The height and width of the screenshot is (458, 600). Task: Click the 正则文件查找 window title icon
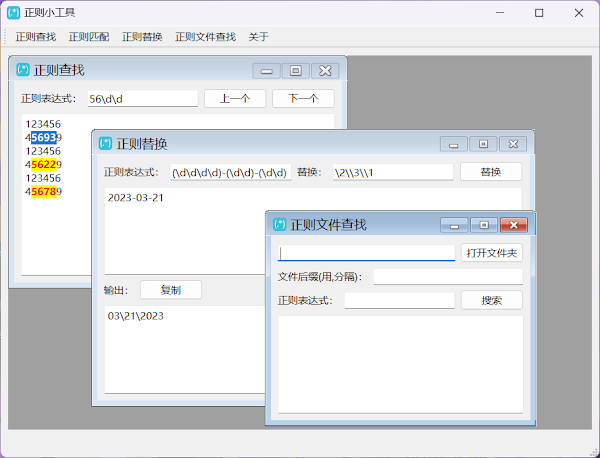279,224
